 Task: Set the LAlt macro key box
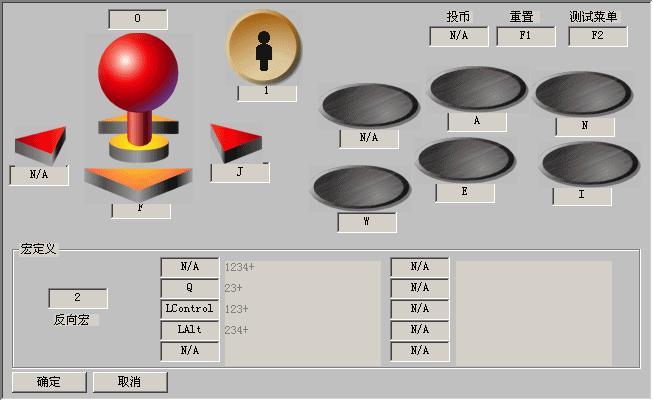[190, 330]
